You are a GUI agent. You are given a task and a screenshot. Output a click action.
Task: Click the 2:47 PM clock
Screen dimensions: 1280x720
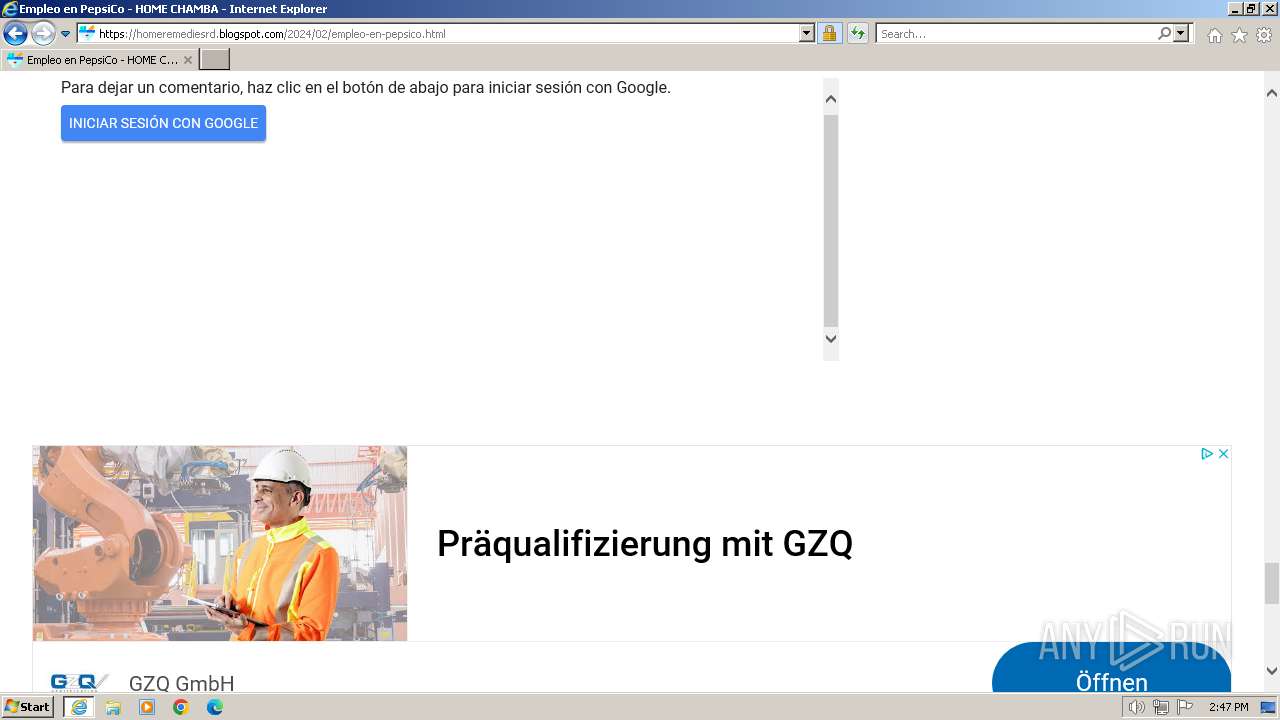click(1228, 707)
